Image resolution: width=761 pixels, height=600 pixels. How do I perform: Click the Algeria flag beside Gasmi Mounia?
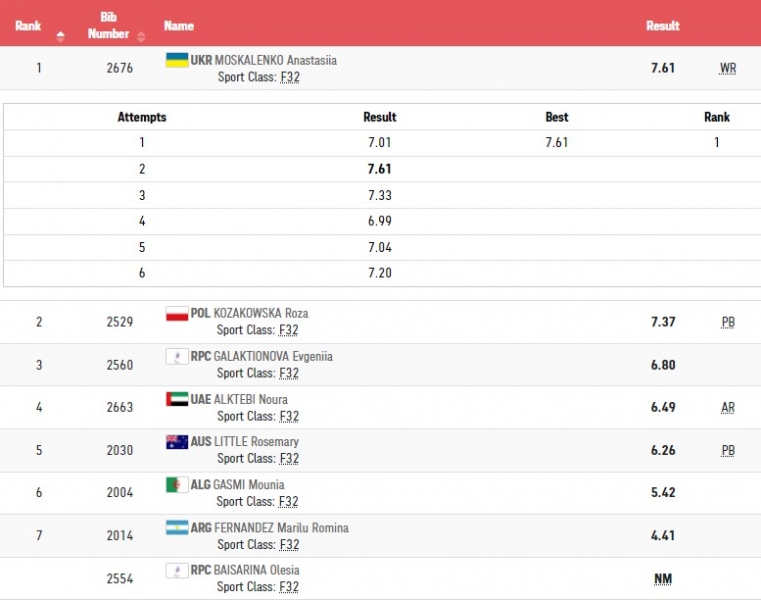pyautogui.click(x=176, y=485)
